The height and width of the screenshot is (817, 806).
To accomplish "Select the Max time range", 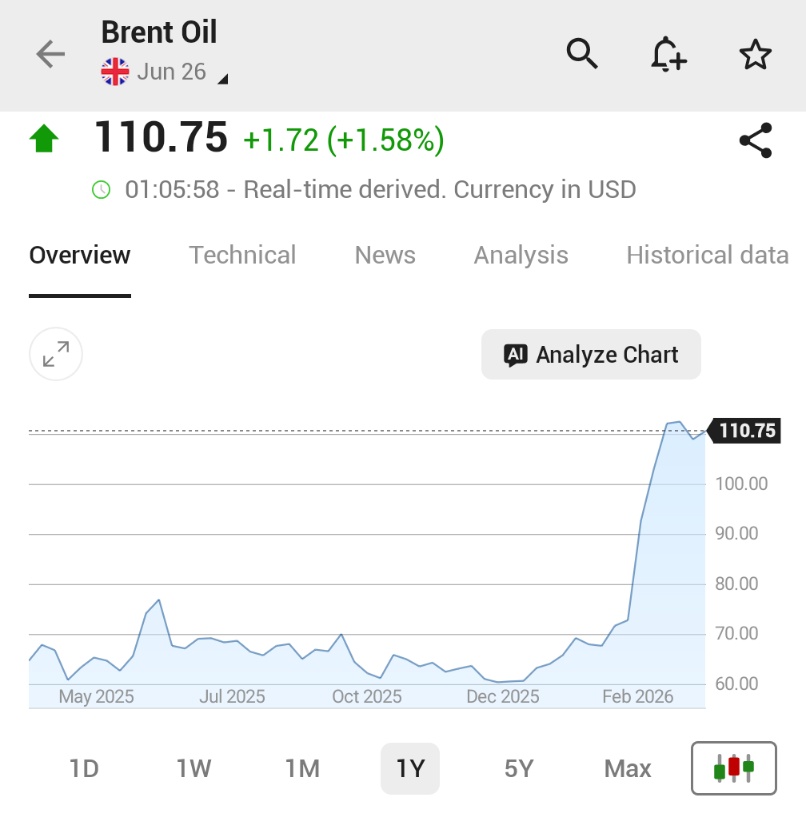I will point(627,768).
